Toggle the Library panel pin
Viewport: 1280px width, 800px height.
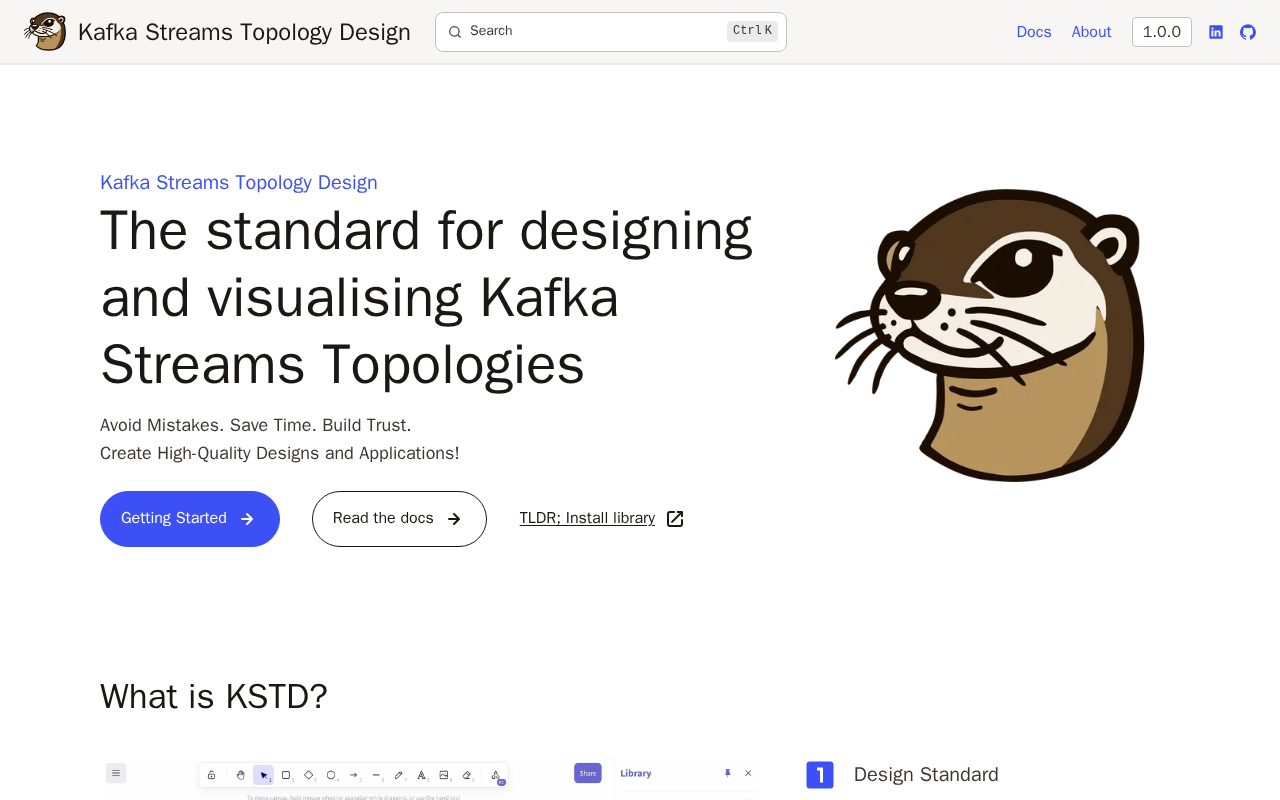coord(727,773)
